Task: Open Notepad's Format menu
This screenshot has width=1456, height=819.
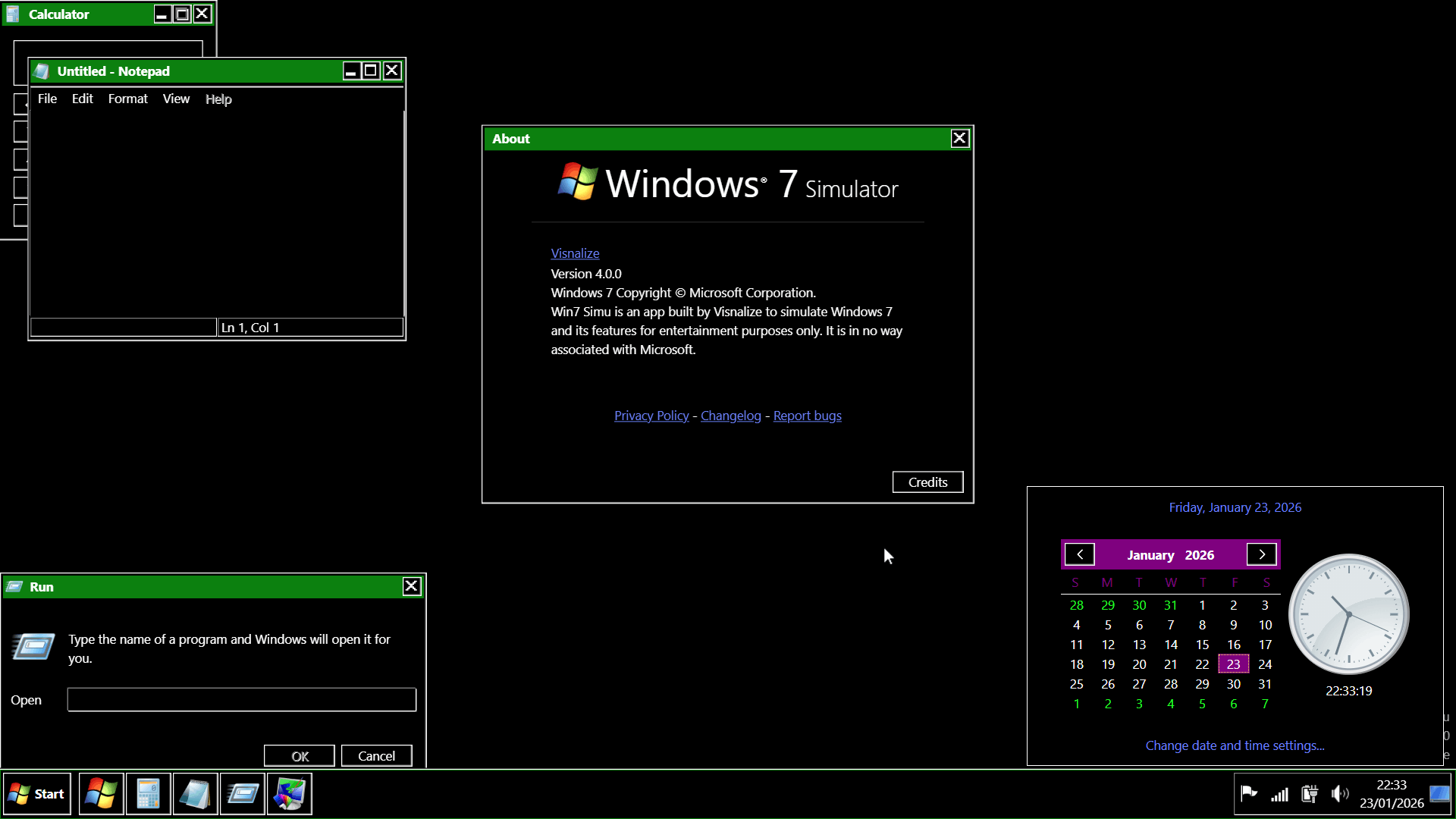Action: tap(127, 99)
